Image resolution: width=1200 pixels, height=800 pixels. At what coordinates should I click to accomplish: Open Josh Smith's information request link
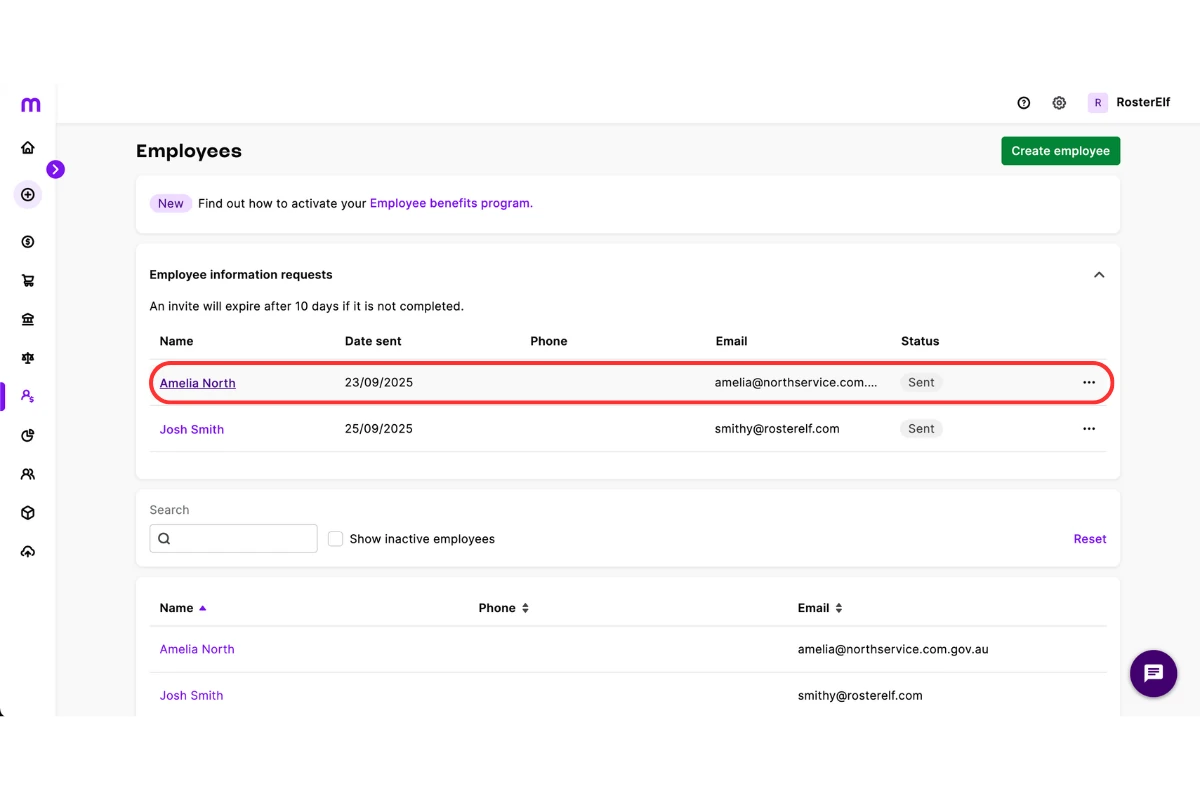[x=192, y=429]
